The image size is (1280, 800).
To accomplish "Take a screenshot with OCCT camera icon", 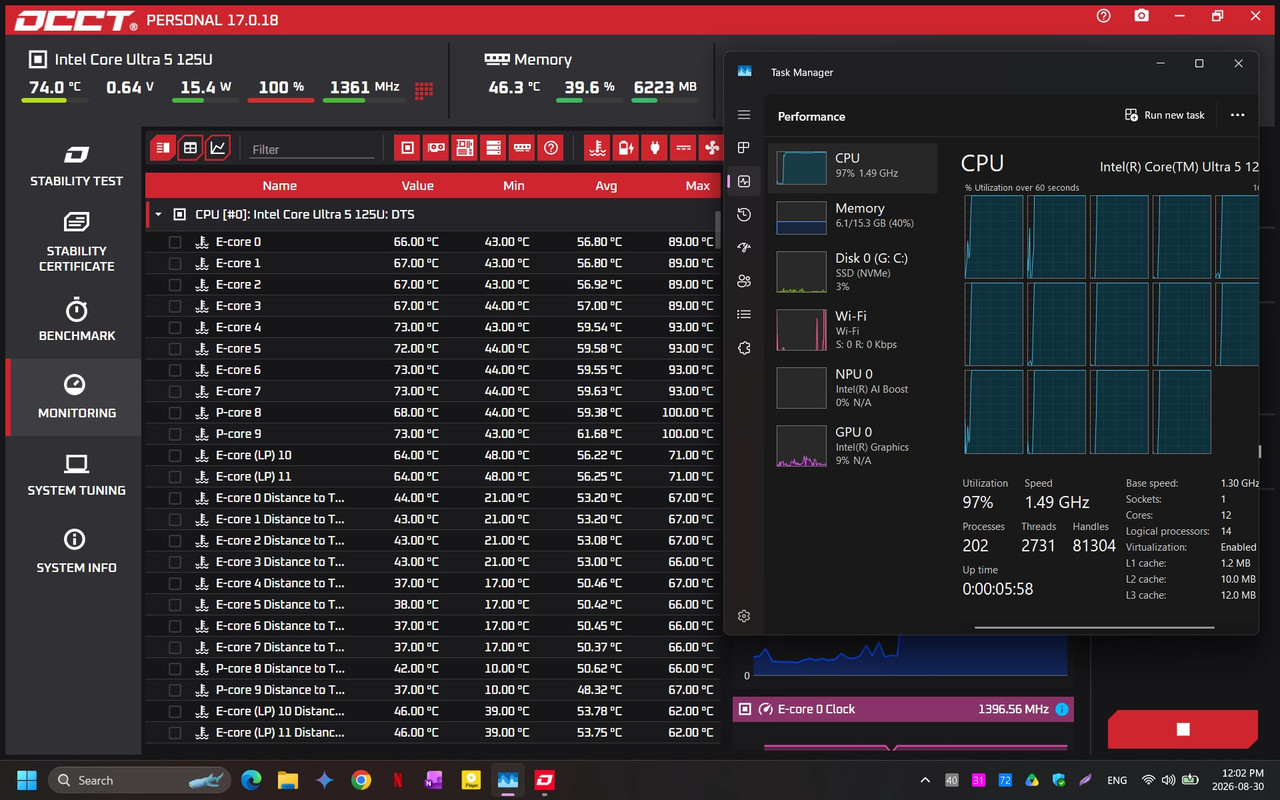I will (1141, 16).
